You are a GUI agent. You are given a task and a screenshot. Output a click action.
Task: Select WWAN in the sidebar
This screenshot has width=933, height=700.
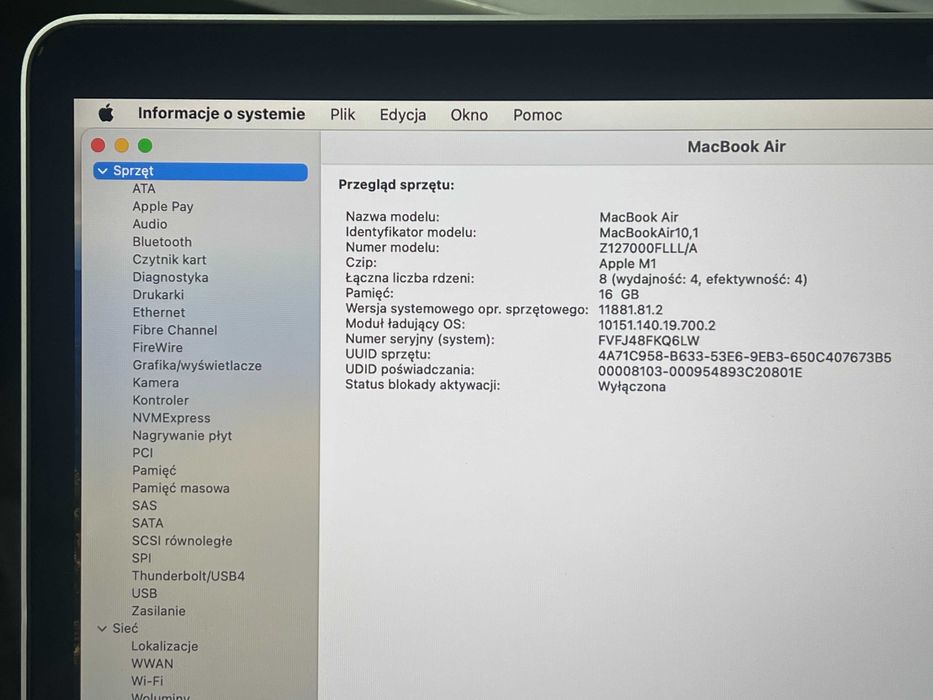[152, 664]
